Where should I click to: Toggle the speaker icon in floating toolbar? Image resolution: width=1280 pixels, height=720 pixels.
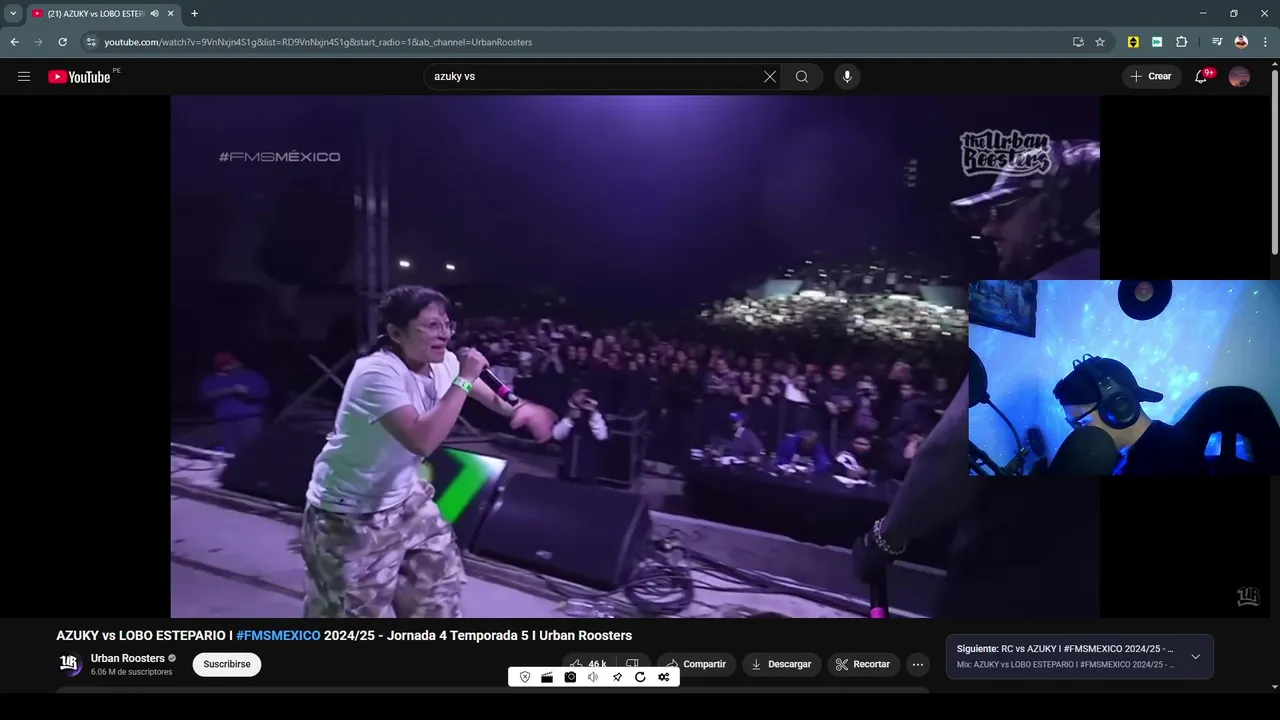(593, 677)
